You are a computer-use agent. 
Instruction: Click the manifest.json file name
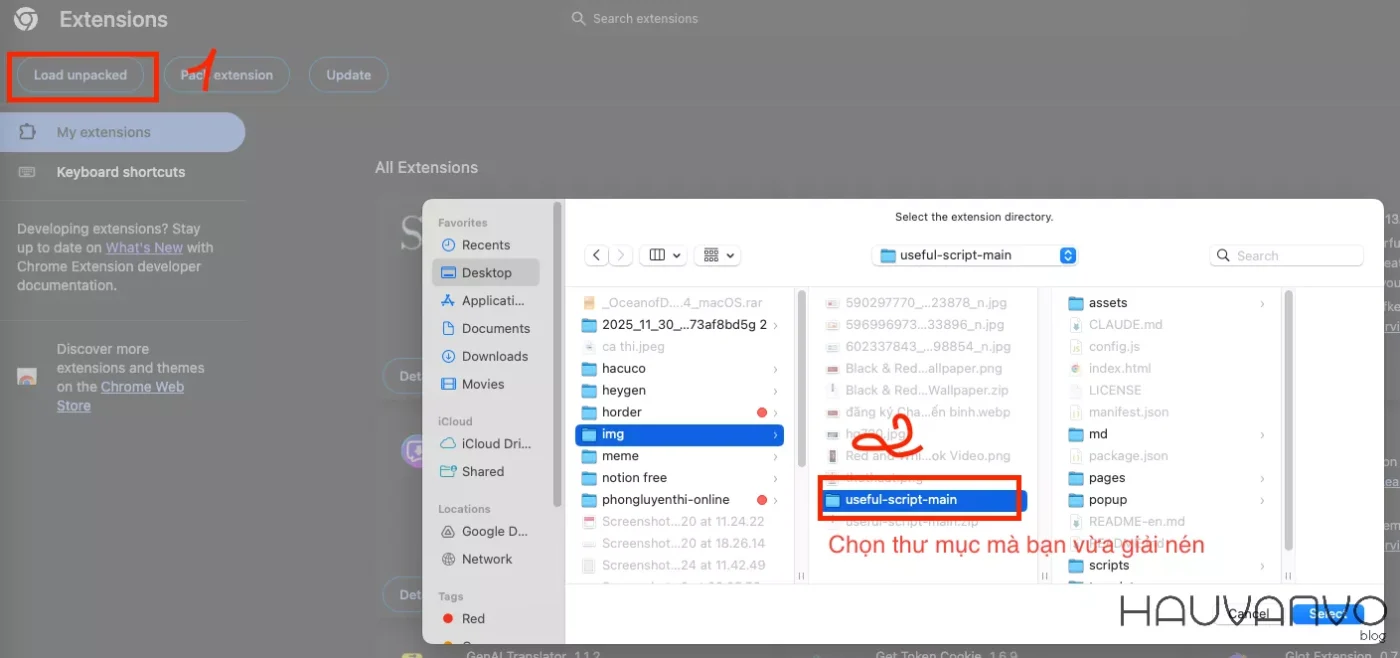[x=1129, y=412]
